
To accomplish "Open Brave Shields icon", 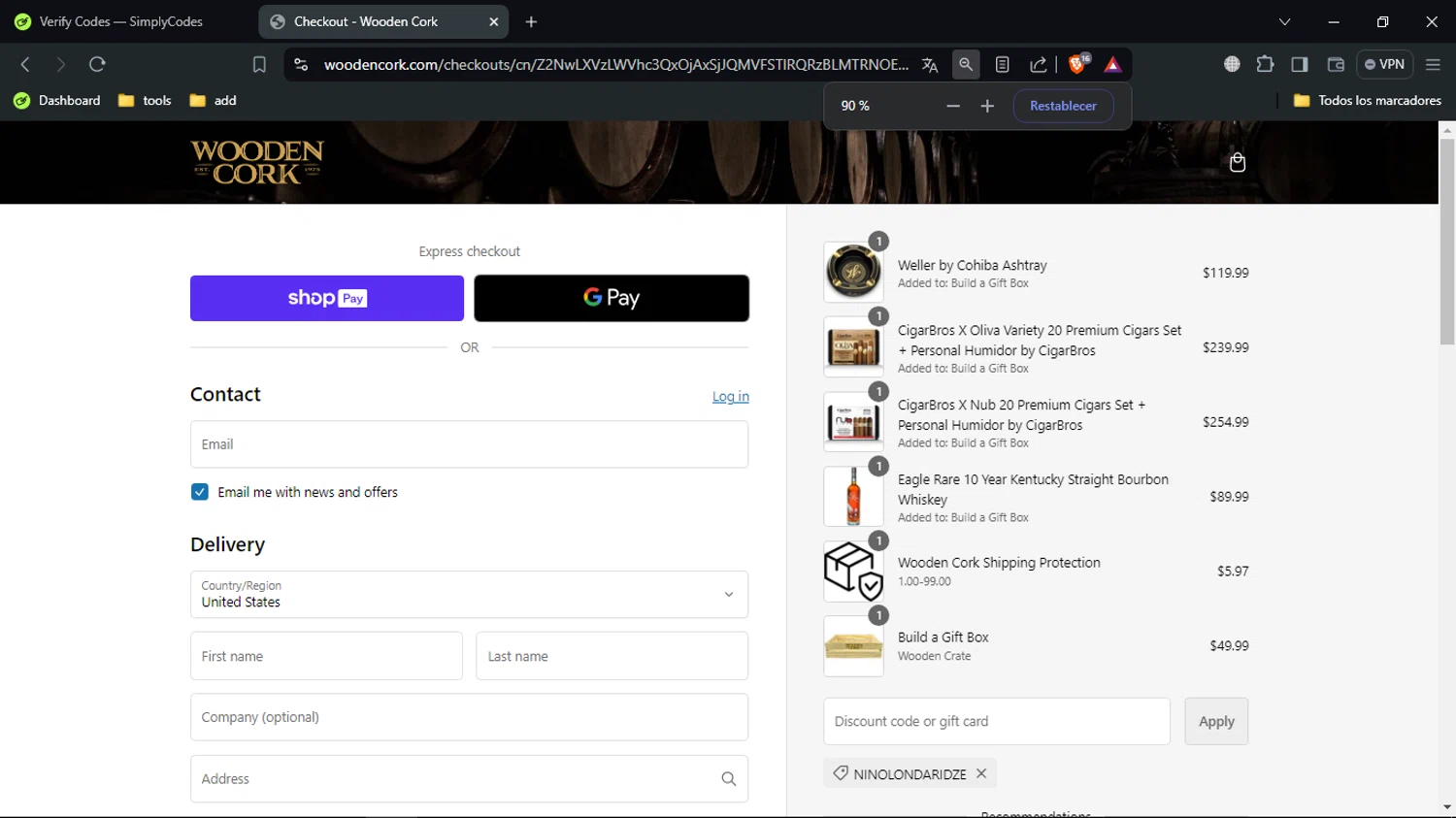I will [x=1078, y=64].
